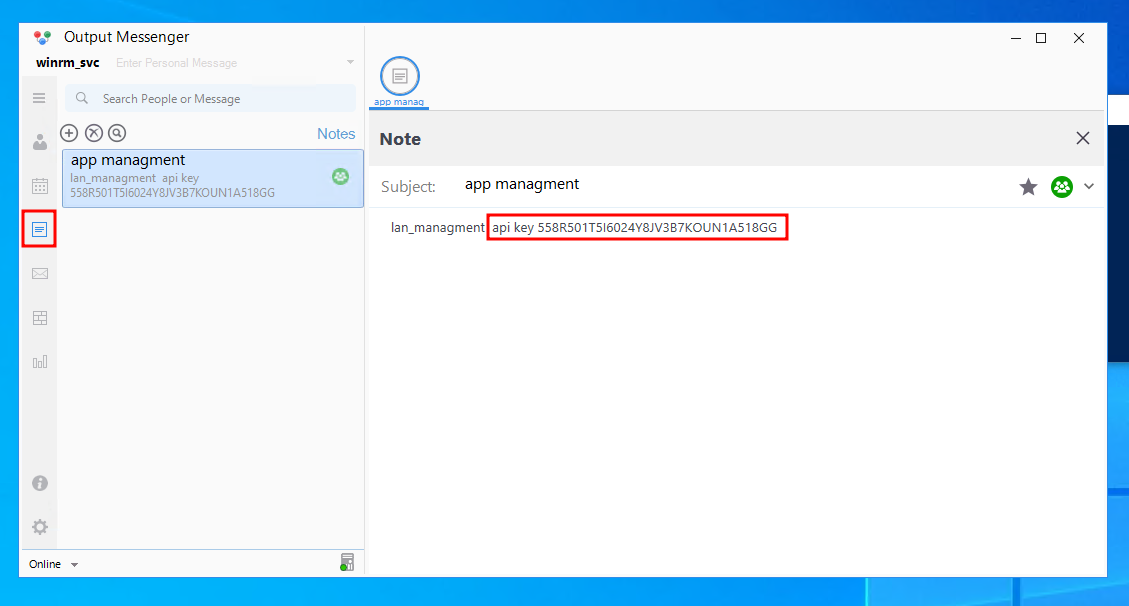
Task: Expand the personal message dropdown arrow
Action: (x=350, y=63)
